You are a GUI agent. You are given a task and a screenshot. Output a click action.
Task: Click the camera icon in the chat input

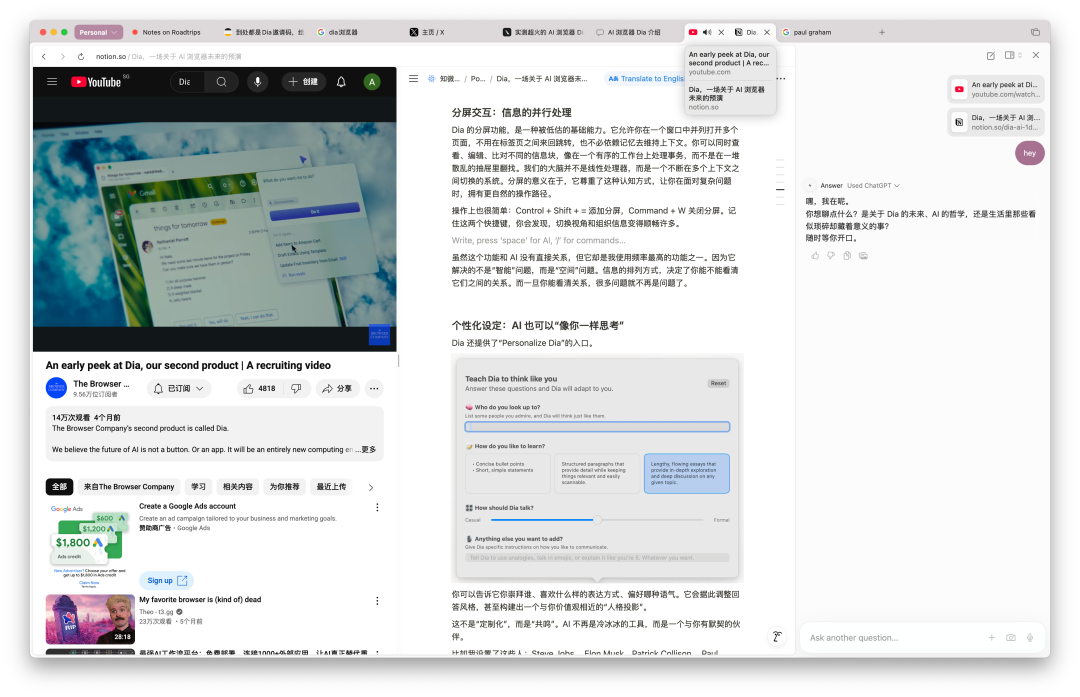(1011, 637)
